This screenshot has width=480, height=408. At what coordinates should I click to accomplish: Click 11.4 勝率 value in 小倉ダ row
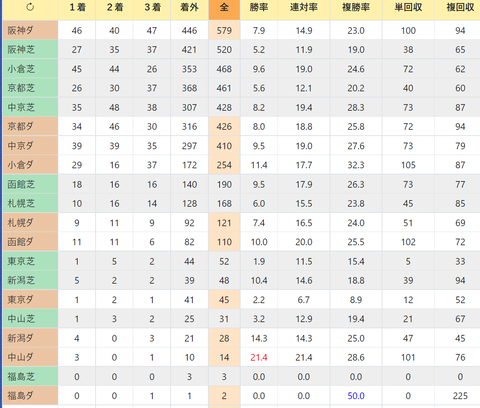259,165
